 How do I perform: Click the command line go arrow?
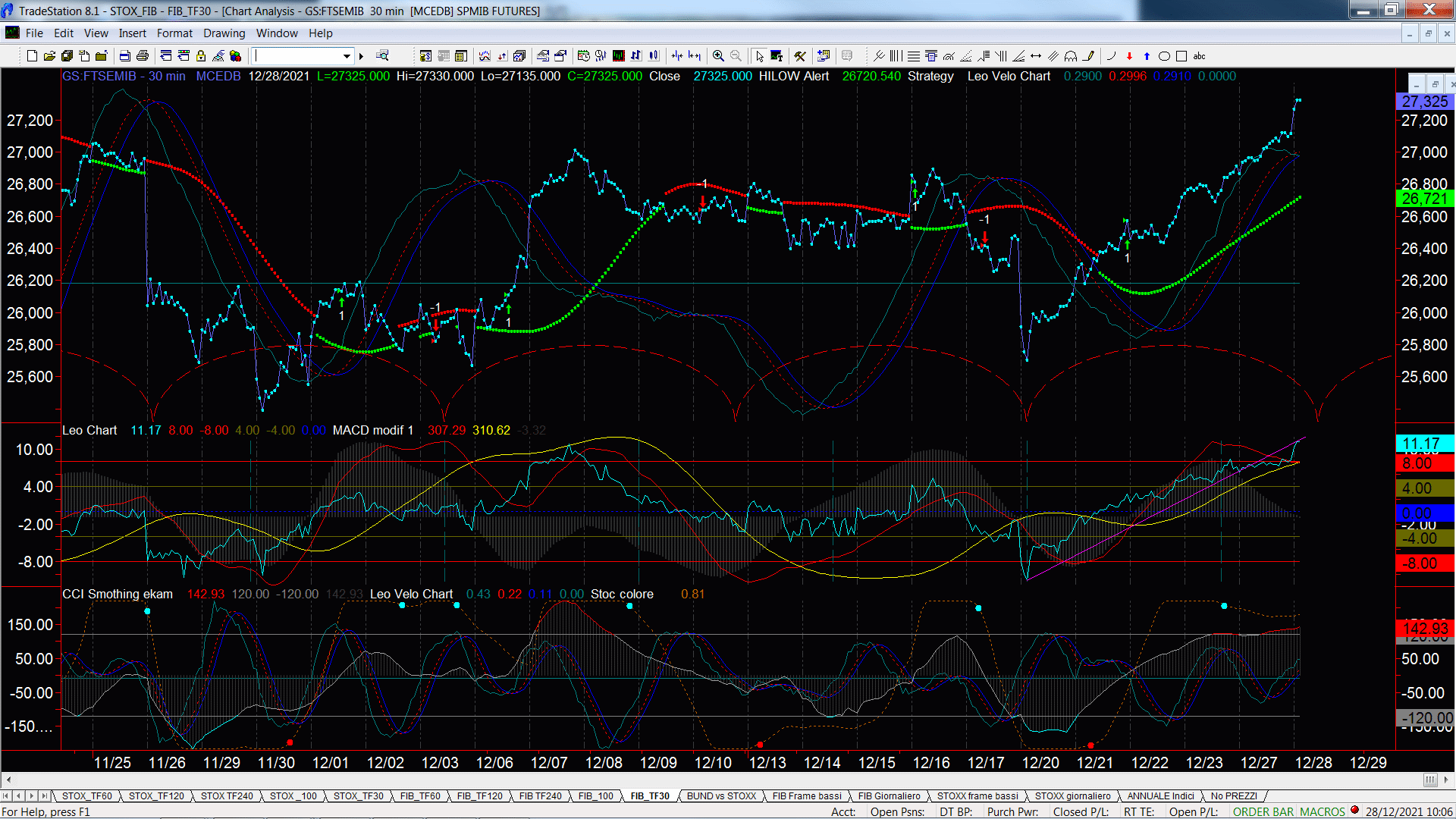pos(361,56)
